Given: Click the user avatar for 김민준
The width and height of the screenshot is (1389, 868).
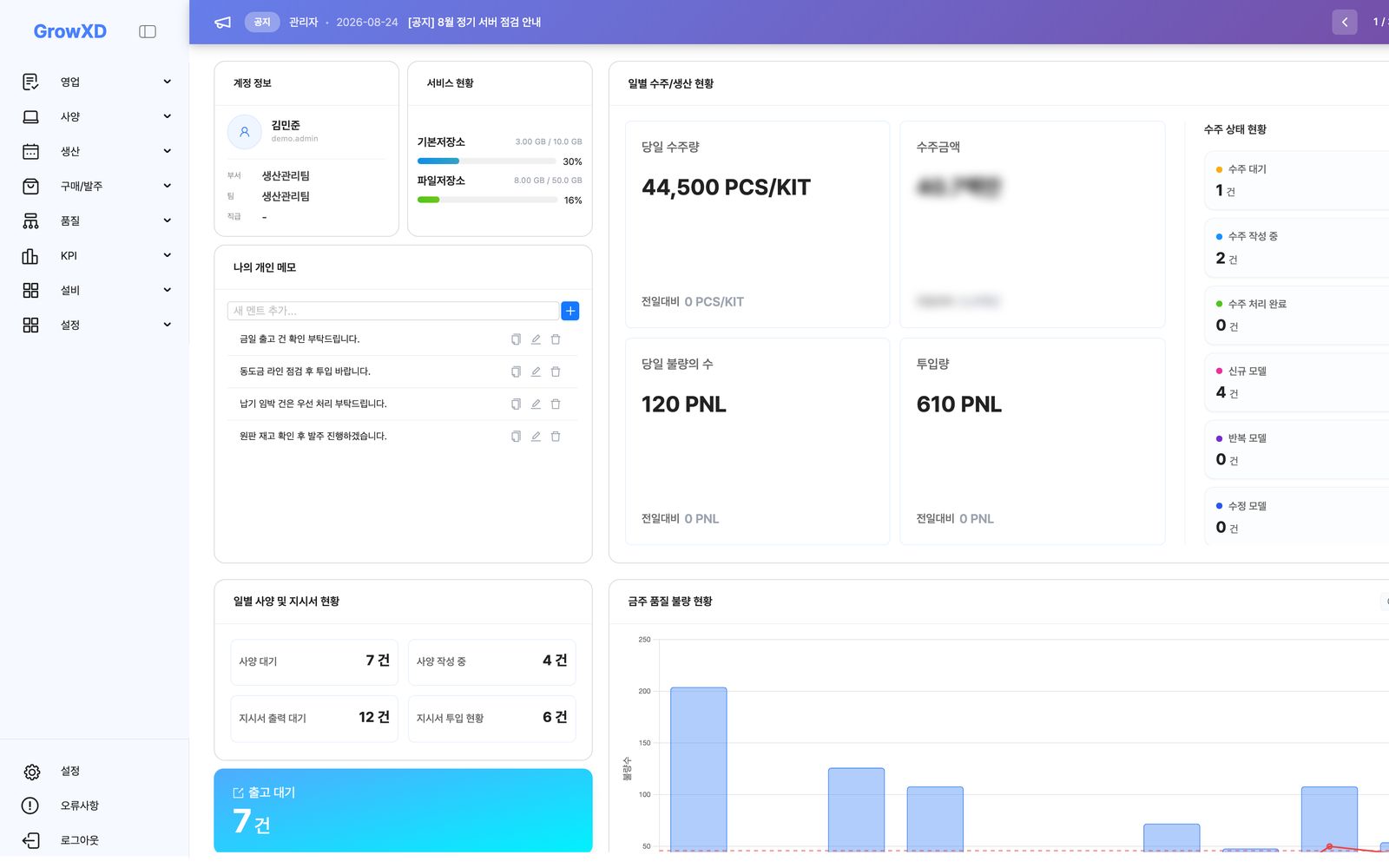Looking at the screenshot, I should (244, 132).
